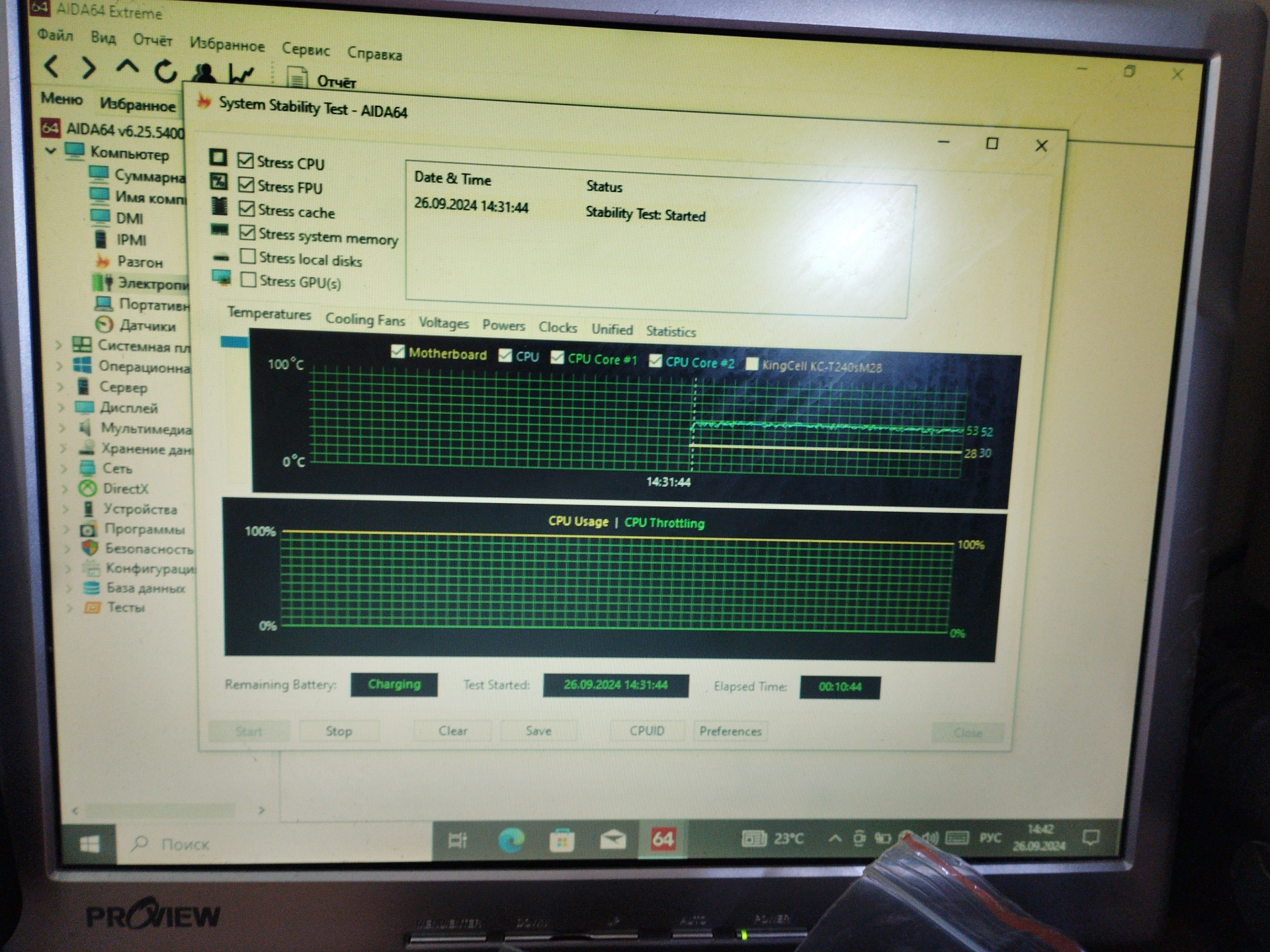Click the keyboard icon in system tray
The image size is (1270, 952).
[956, 838]
